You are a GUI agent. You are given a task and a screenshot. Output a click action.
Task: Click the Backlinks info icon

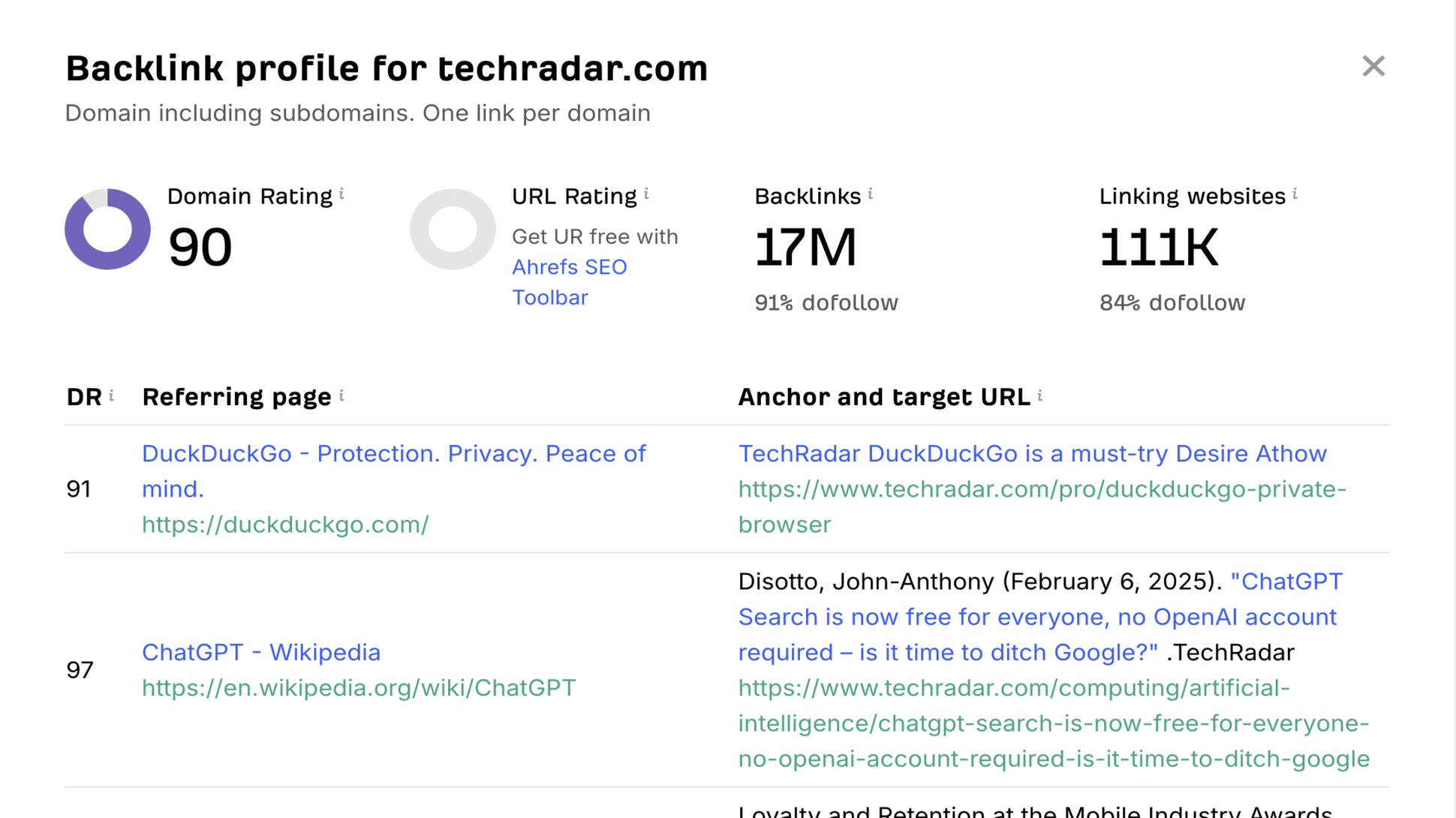[x=870, y=194]
